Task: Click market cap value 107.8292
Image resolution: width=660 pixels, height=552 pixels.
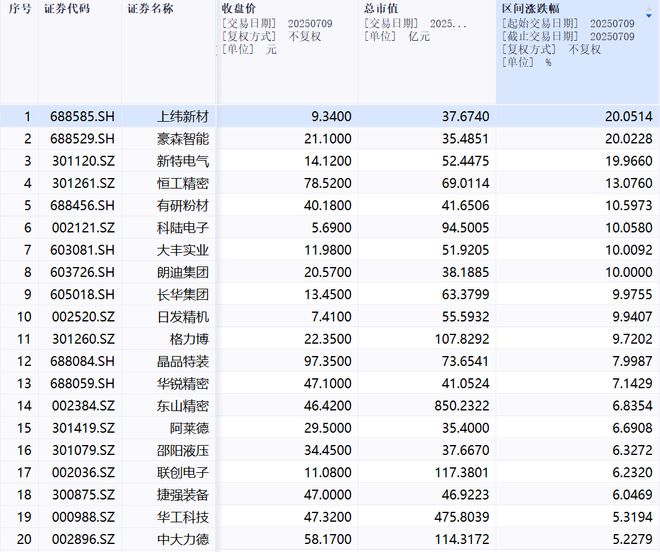Action: 462,339
